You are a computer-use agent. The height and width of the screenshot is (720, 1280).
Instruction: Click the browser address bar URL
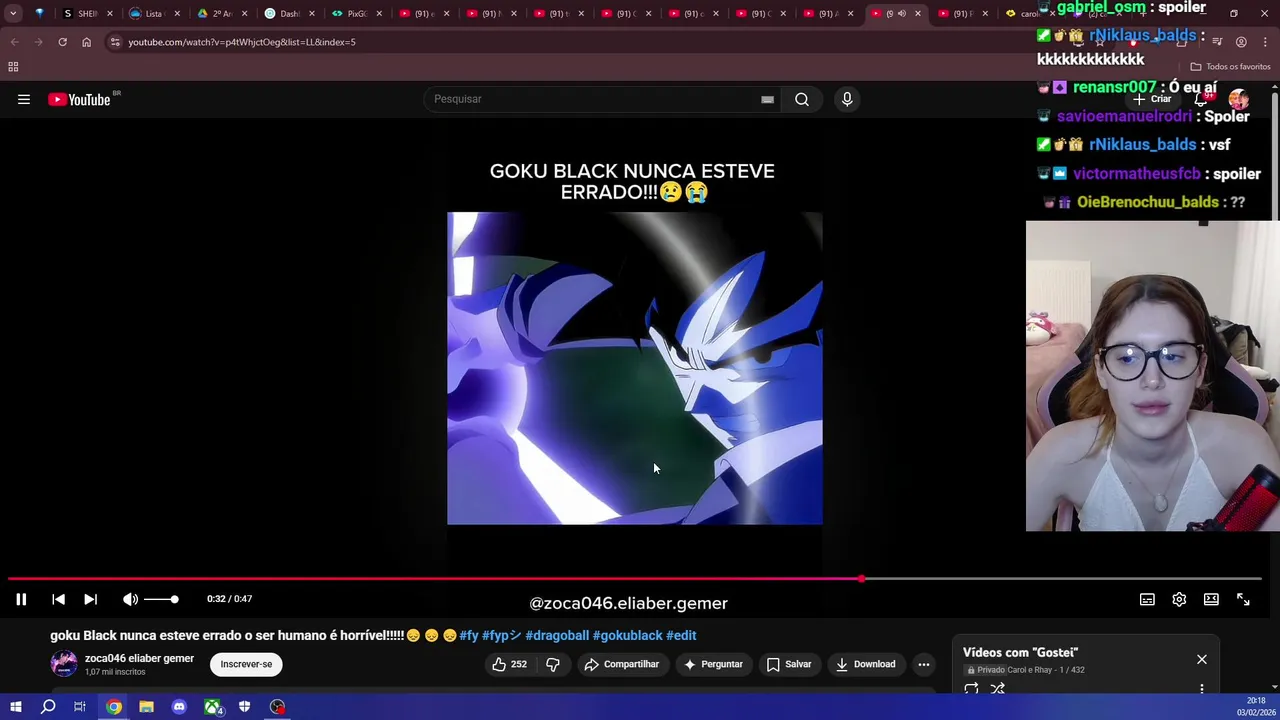click(241, 42)
